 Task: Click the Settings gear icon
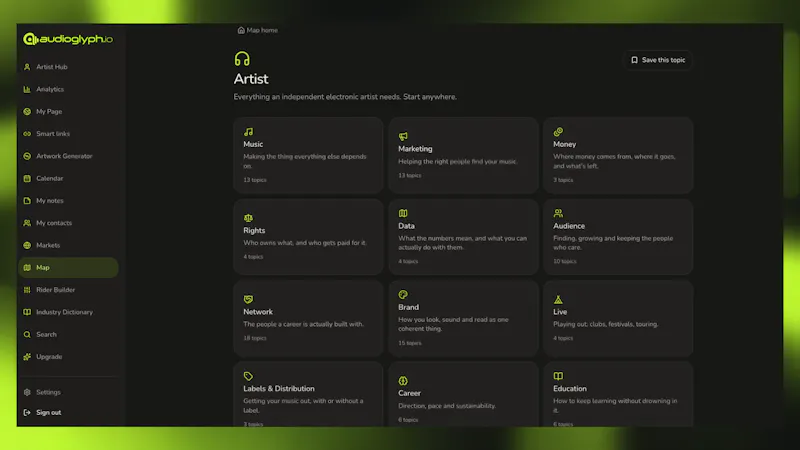[27, 392]
